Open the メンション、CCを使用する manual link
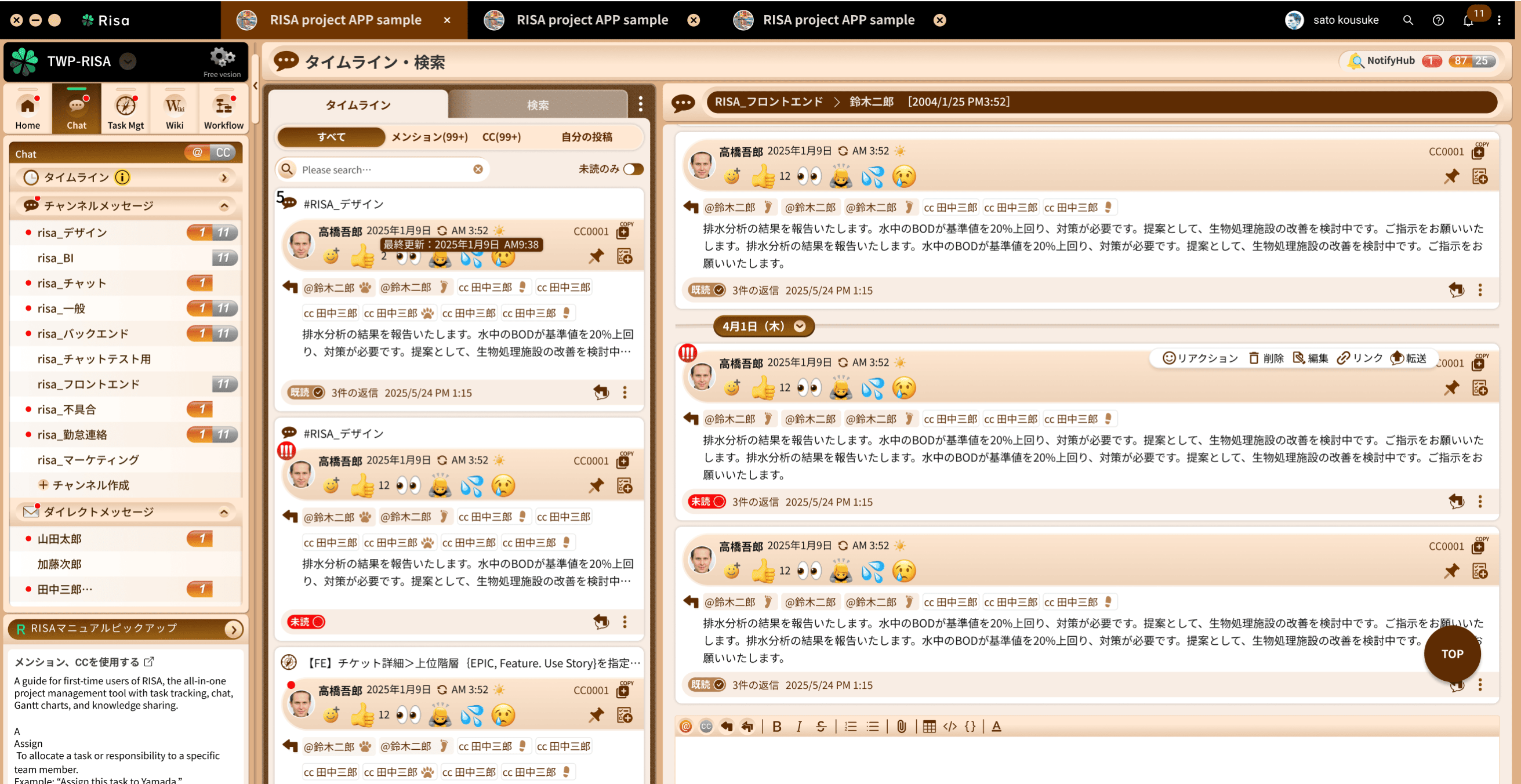The width and height of the screenshot is (1521, 784). (x=83, y=662)
